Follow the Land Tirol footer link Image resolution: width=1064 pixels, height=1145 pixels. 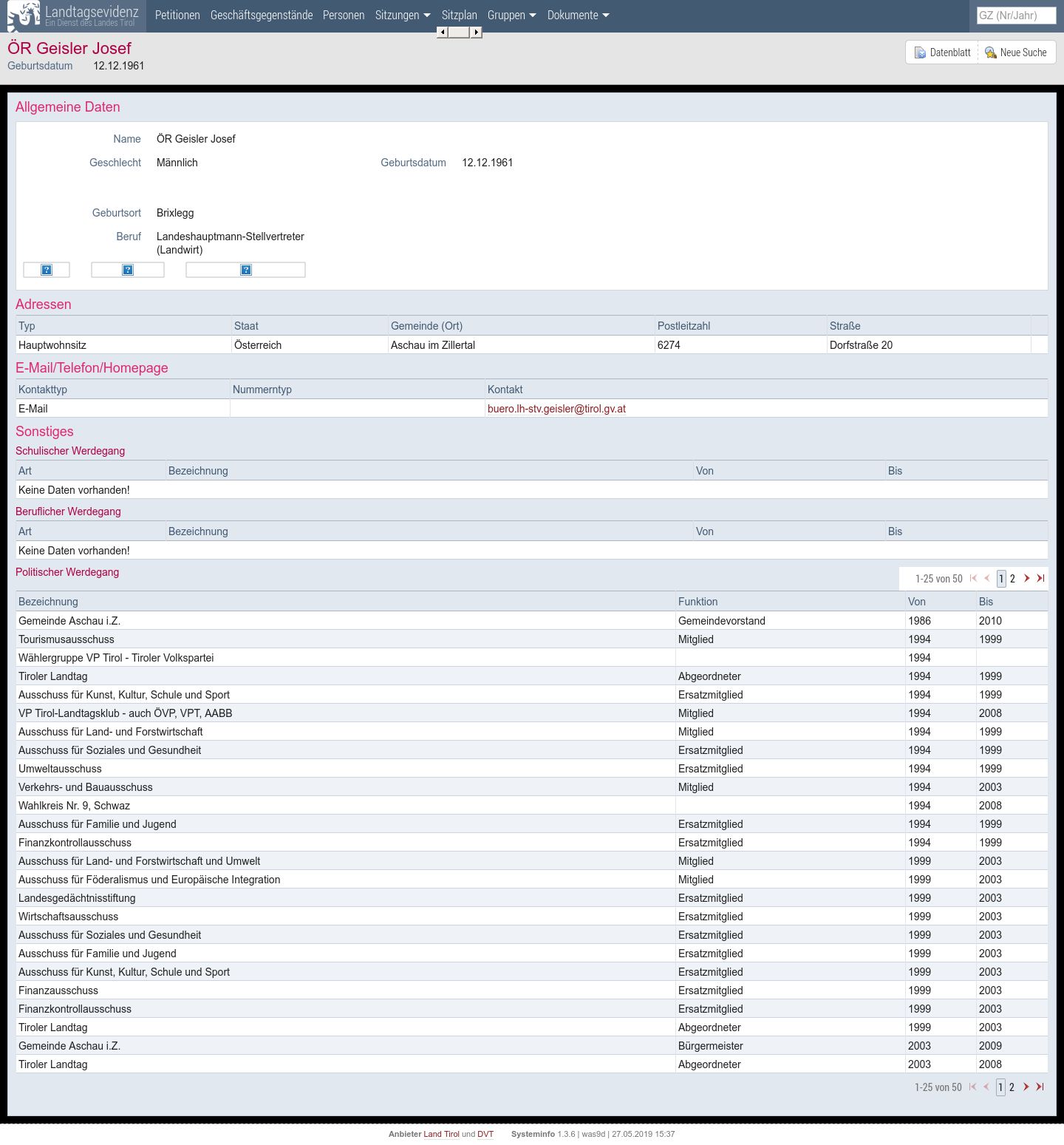441,1134
